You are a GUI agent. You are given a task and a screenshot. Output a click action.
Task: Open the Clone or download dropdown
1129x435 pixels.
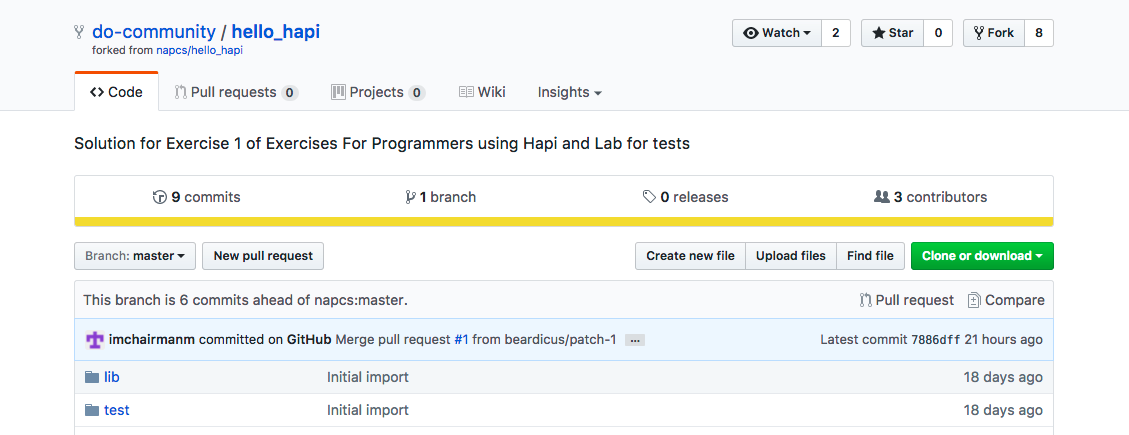coord(982,256)
